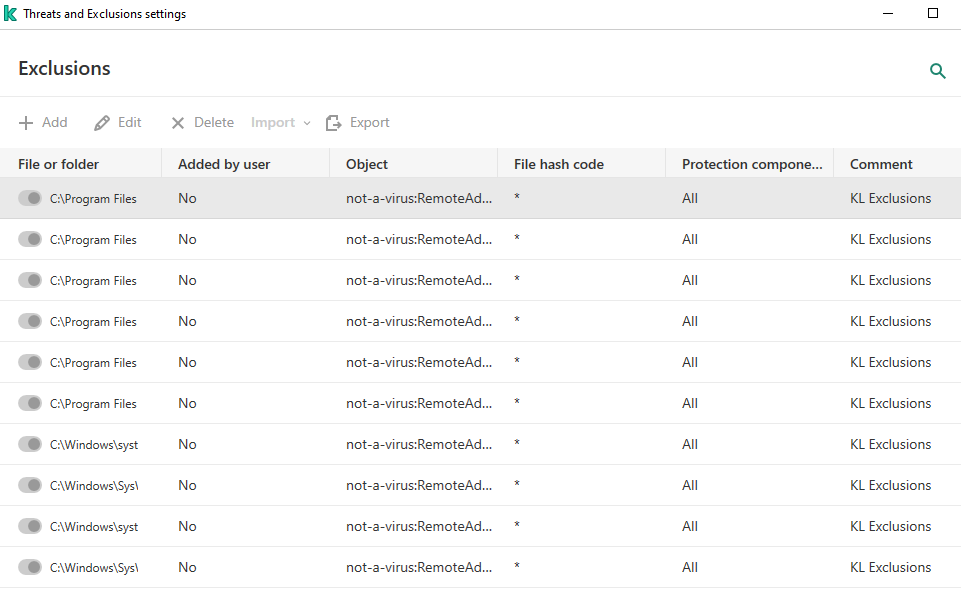
Task: Click the plus icon for Add
Action: 26,123
